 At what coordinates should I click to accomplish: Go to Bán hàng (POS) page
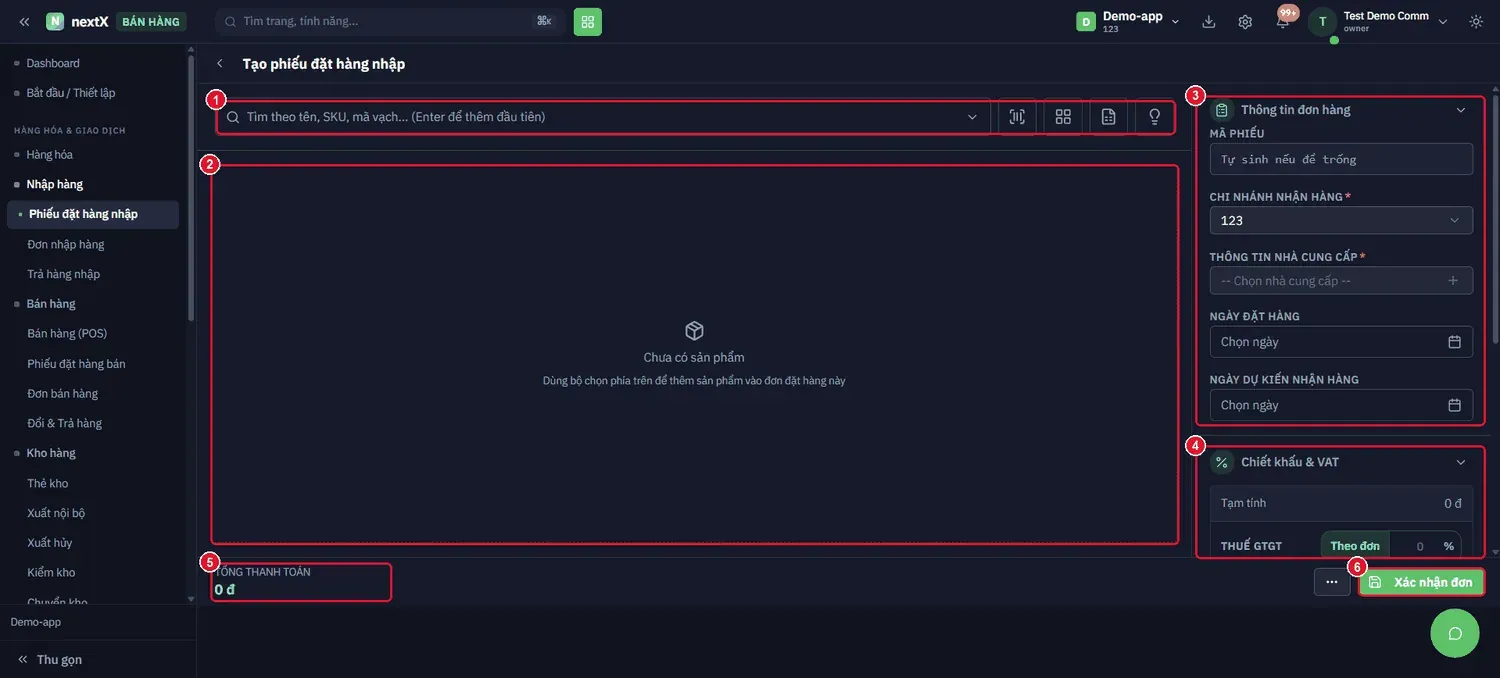[x=67, y=333]
